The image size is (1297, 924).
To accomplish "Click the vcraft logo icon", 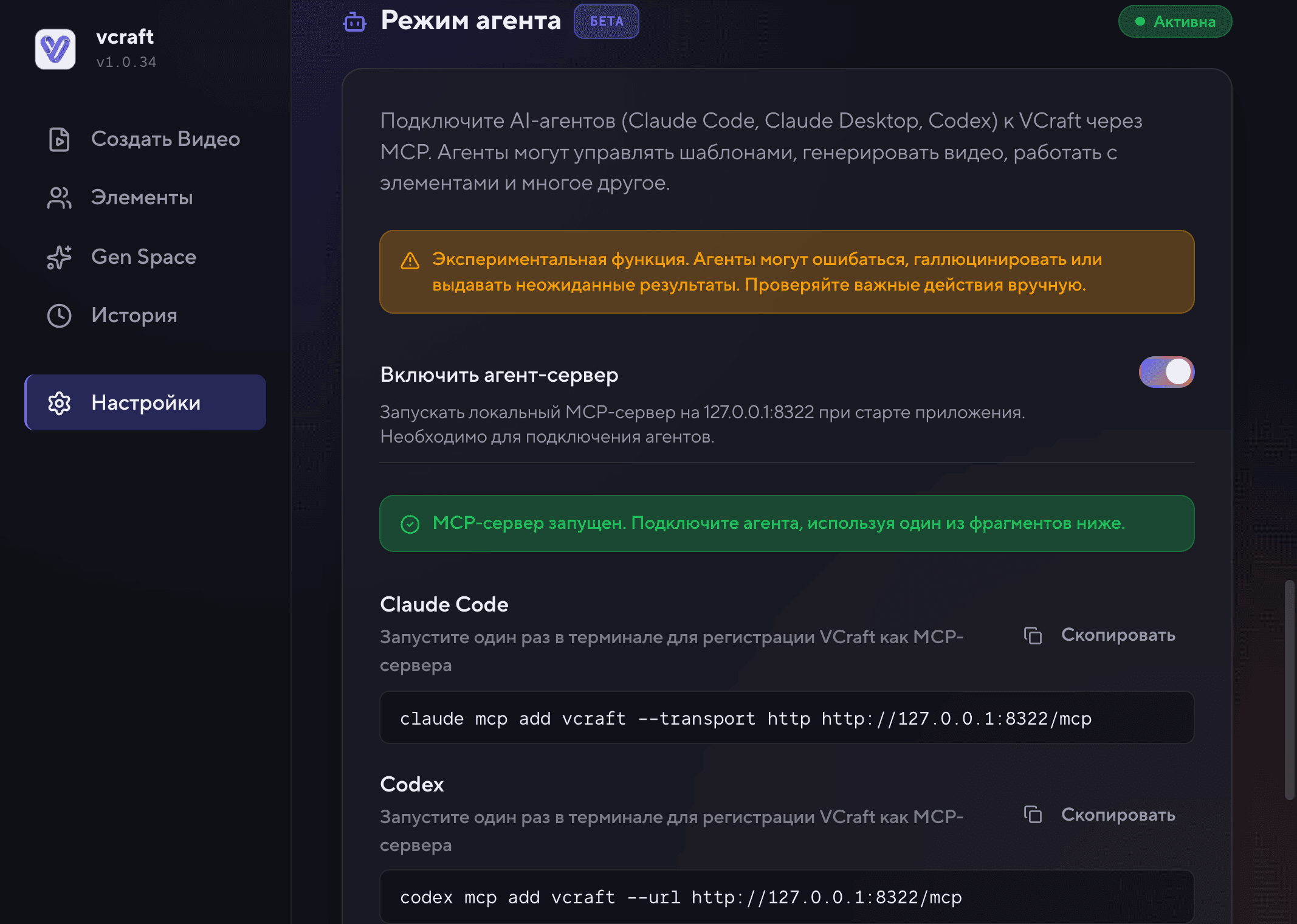I will click(x=55, y=49).
